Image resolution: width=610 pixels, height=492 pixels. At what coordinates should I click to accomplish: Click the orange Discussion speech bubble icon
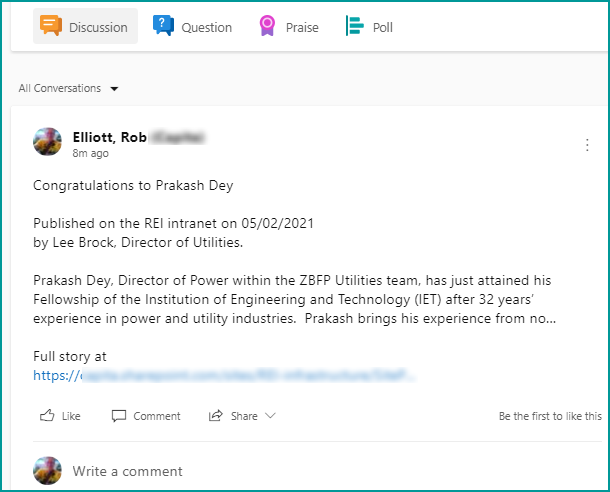51,26
